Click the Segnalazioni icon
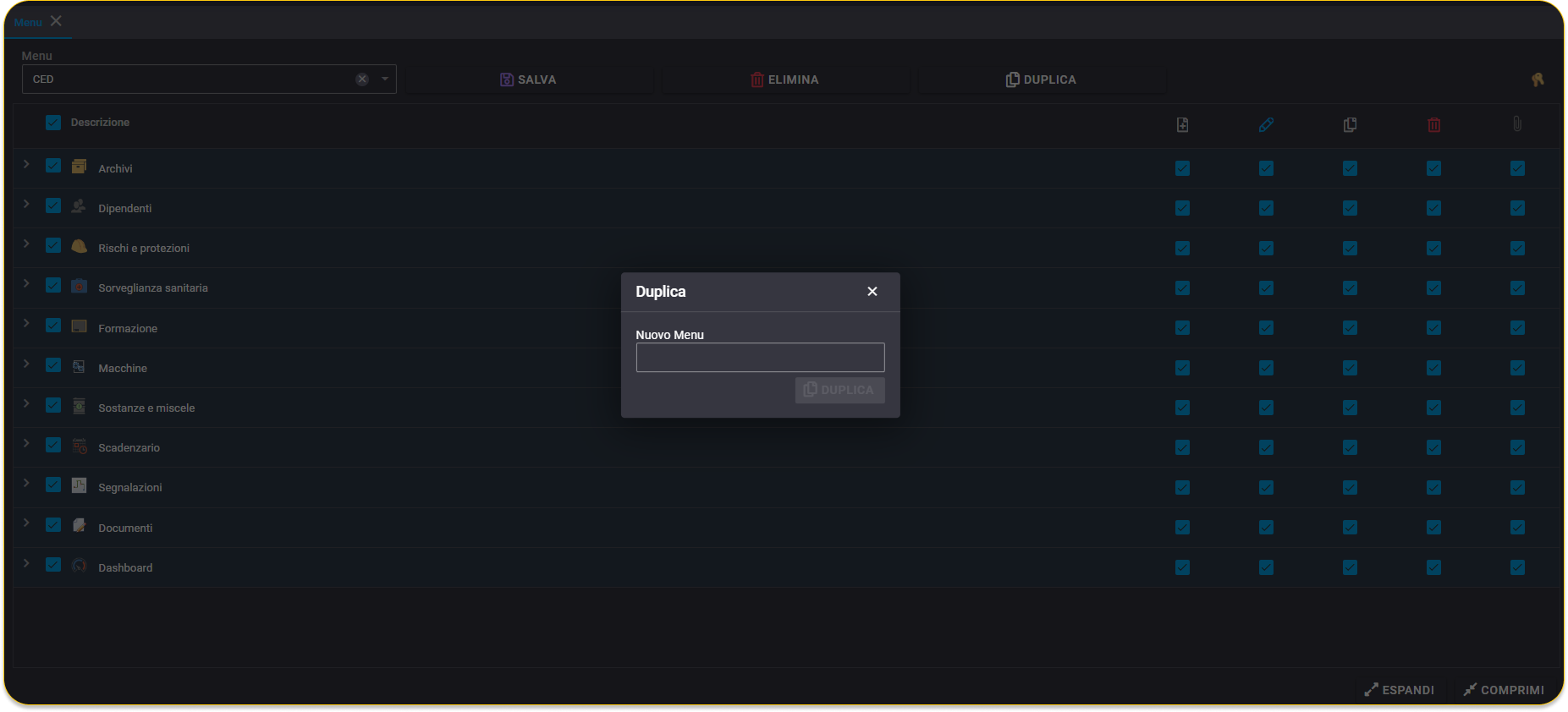The height and width of the screenshot is (712, 1568). pos(80,485)
